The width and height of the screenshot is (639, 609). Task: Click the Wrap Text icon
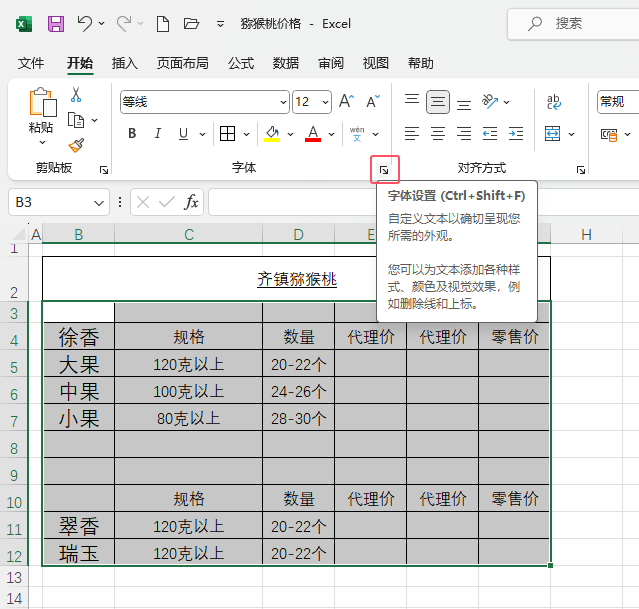(554, 102)
